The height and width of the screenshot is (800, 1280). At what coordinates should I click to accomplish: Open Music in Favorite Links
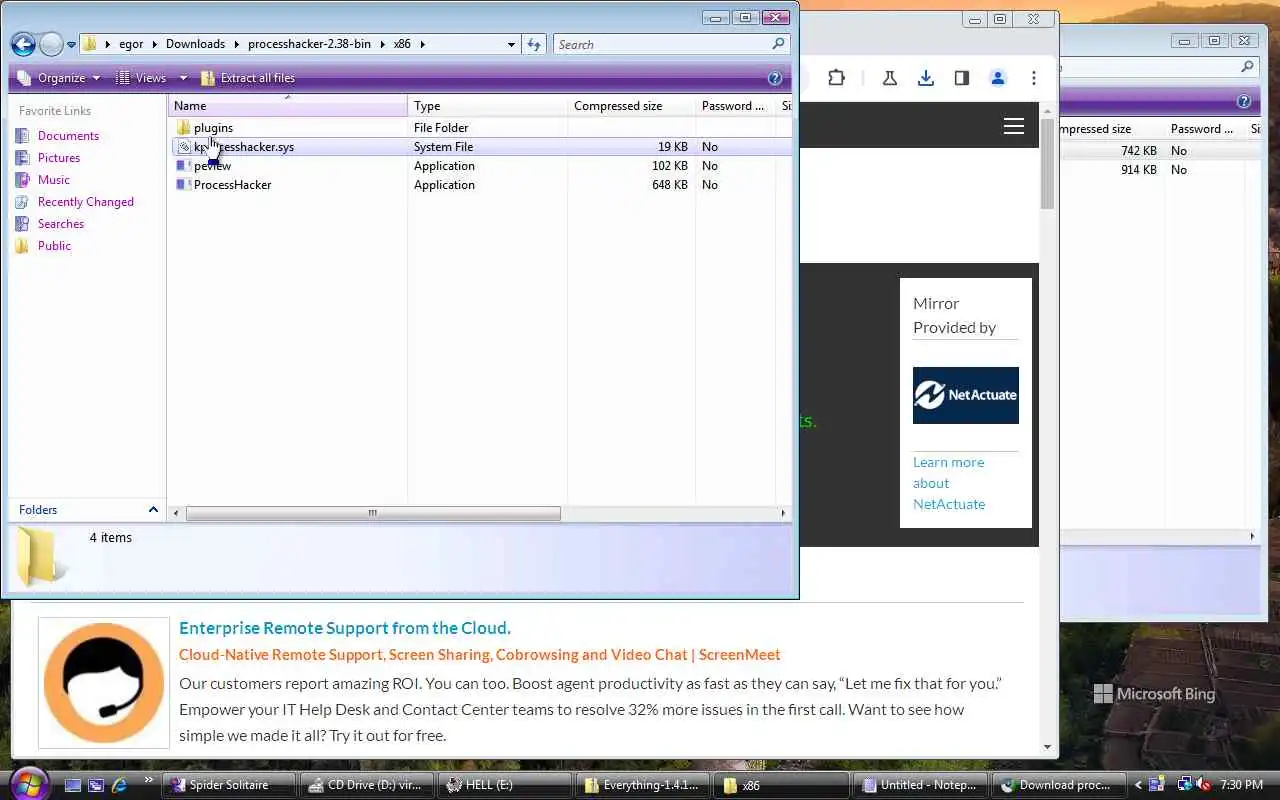53,180
